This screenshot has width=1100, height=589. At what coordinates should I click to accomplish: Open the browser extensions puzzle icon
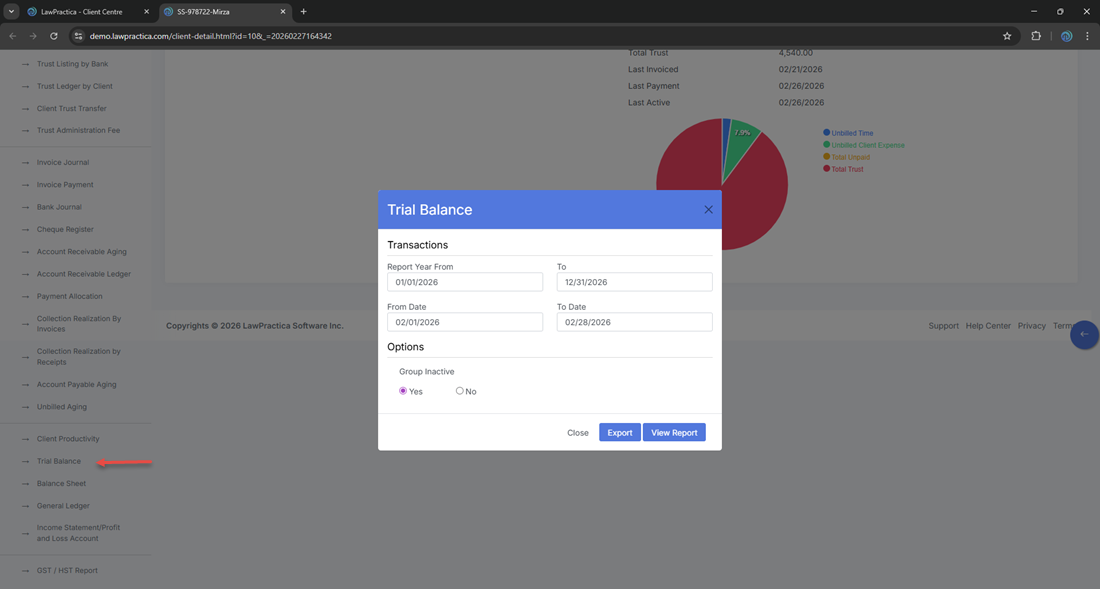coord(1036,36)
